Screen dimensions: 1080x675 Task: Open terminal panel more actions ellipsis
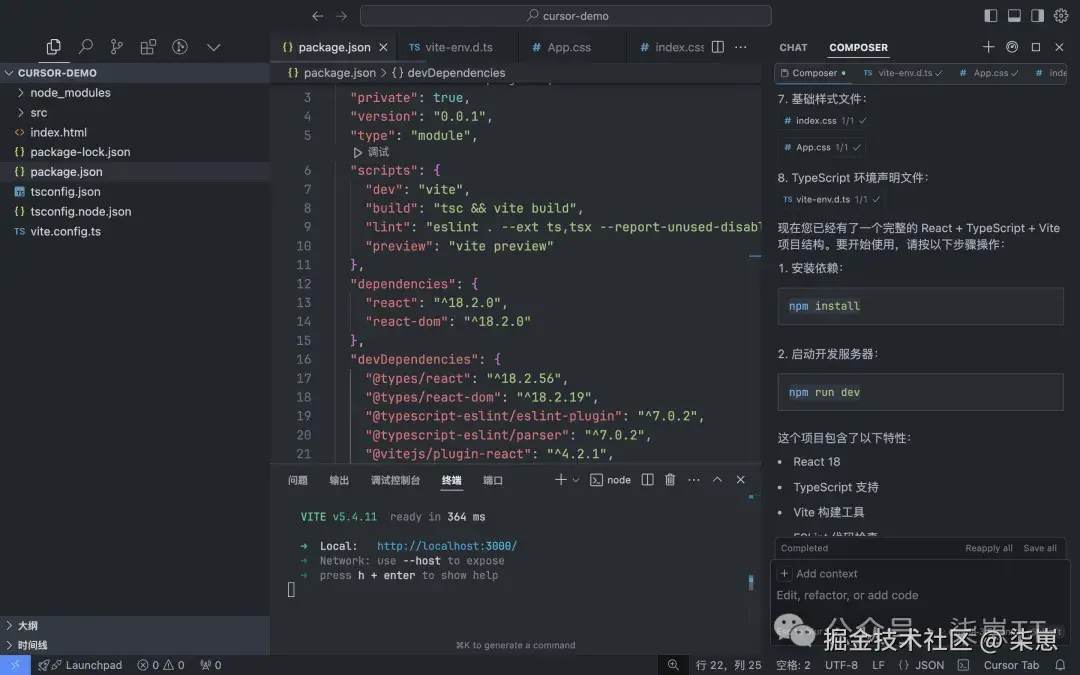coord(694,479)
